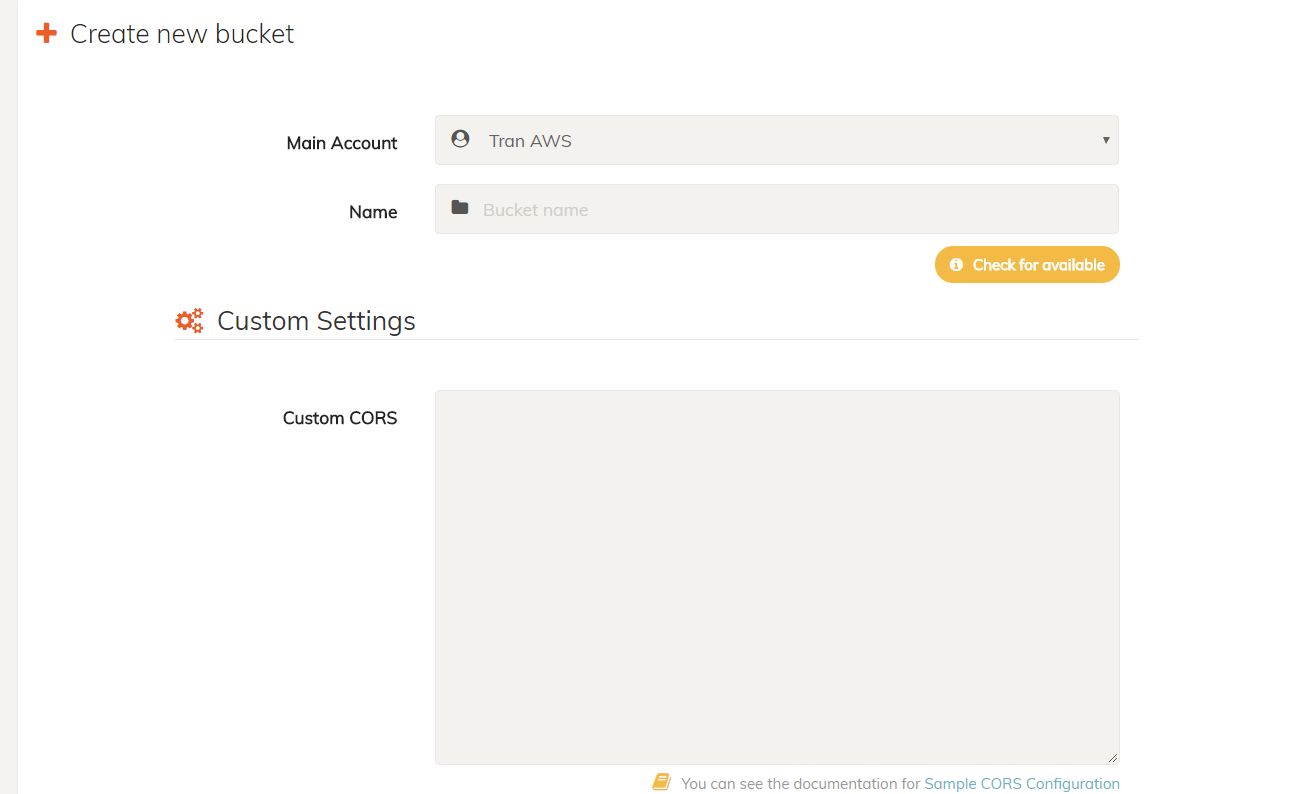Click the Name field label
1289x794 pixels.
coord(373,212)
